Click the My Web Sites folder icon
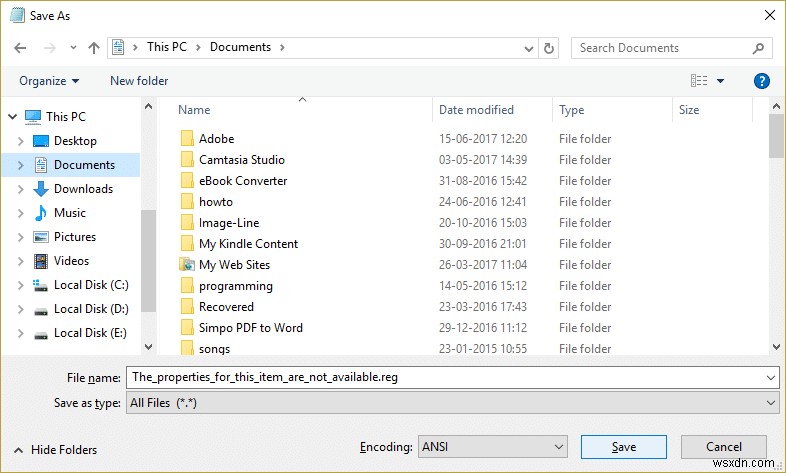Screen dimensions: 786x473 pos(186,265)
